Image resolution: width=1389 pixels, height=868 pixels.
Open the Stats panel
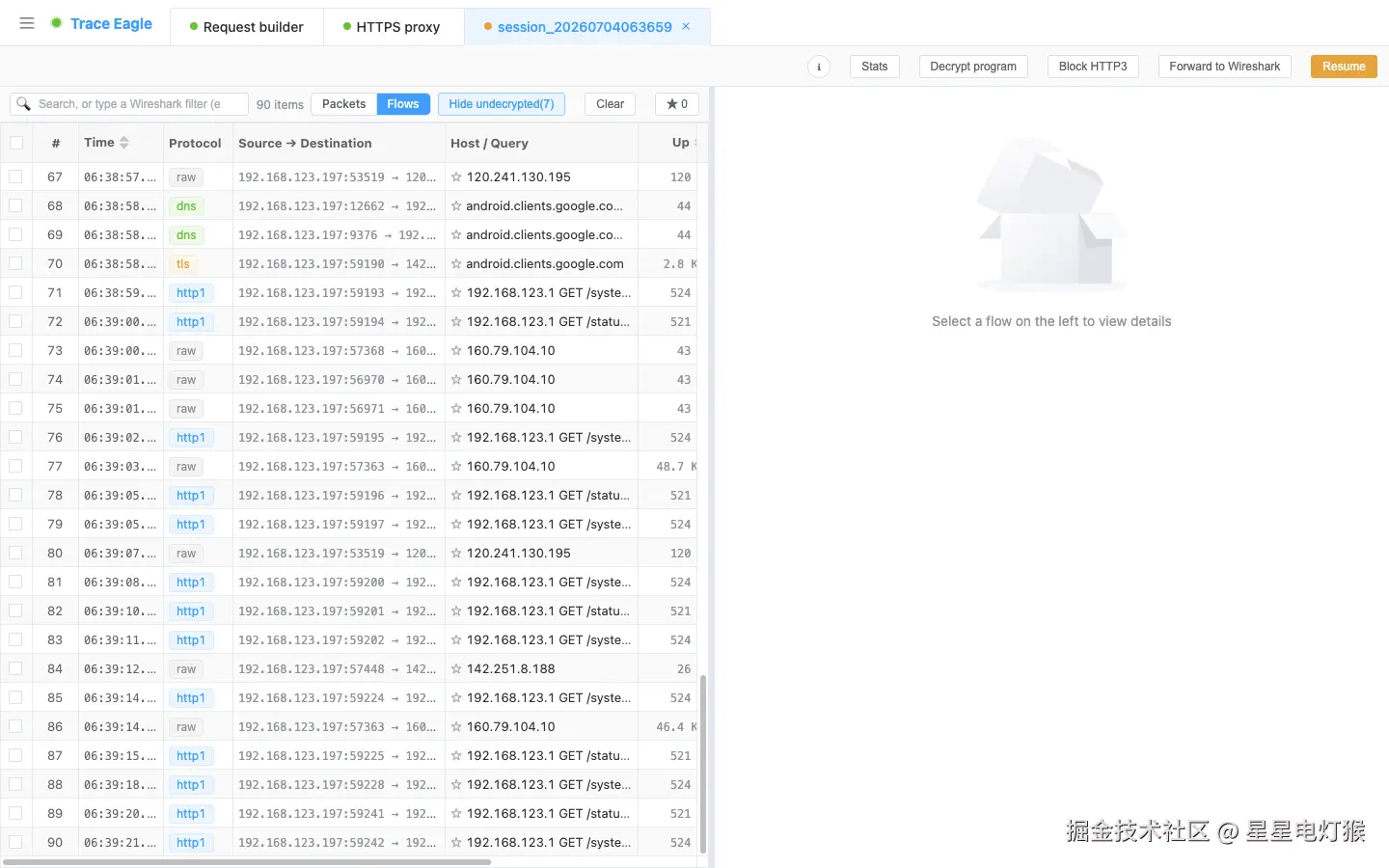875,67
